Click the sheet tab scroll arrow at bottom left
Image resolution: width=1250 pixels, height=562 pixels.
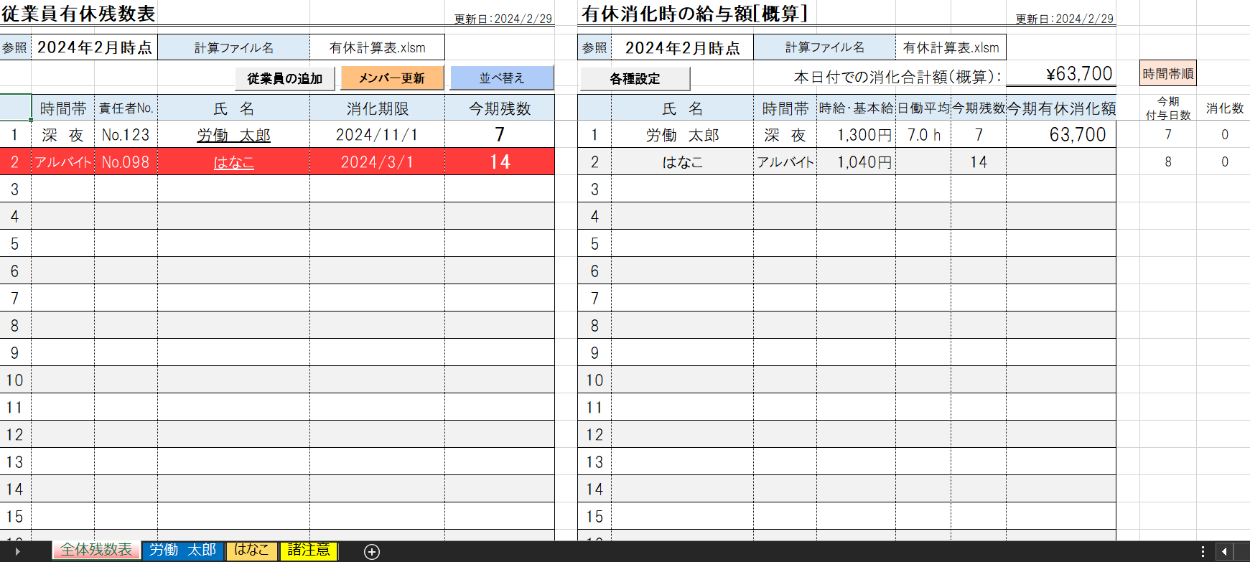coord(17,551)
